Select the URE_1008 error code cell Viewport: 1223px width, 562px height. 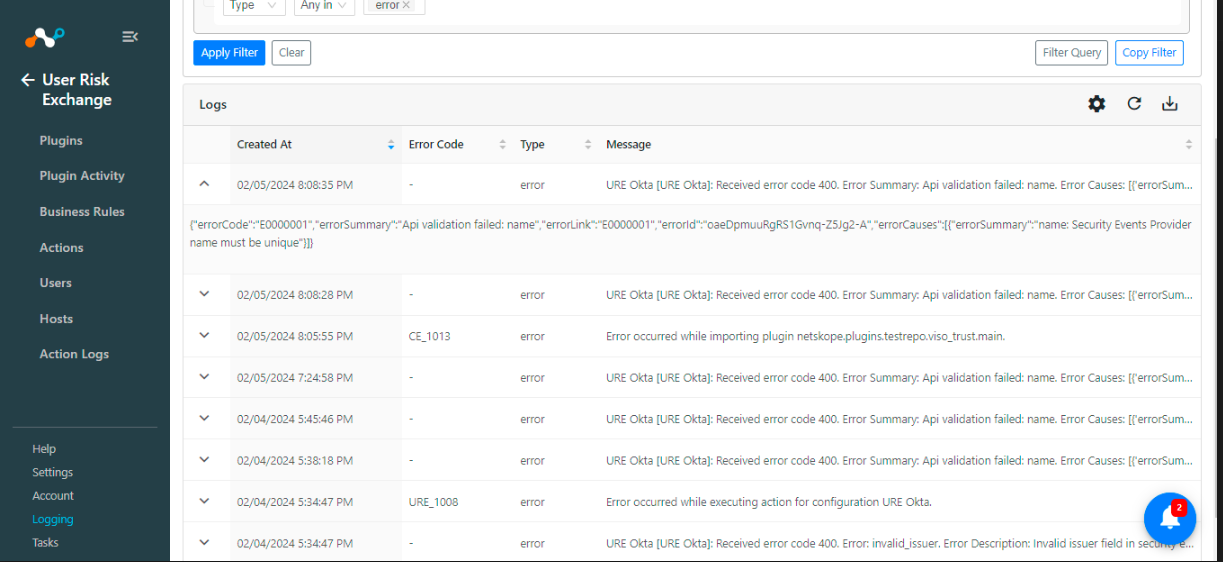click(433, 502)
